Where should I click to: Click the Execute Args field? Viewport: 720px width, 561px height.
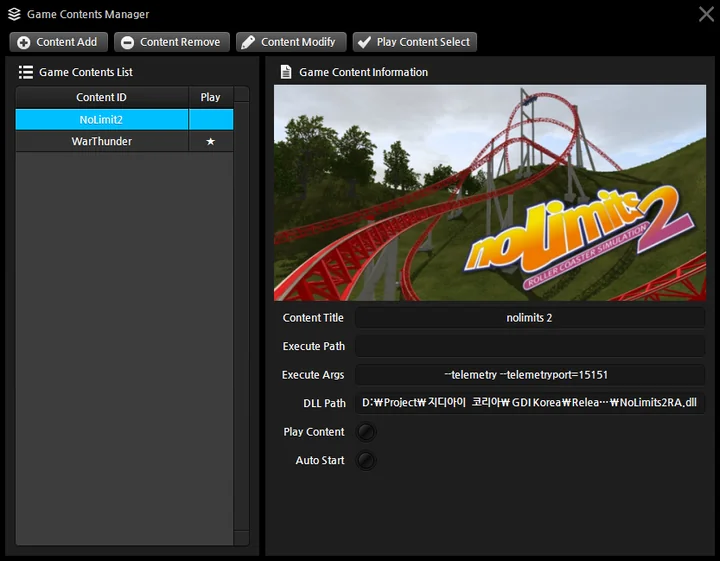coord(529,375)
